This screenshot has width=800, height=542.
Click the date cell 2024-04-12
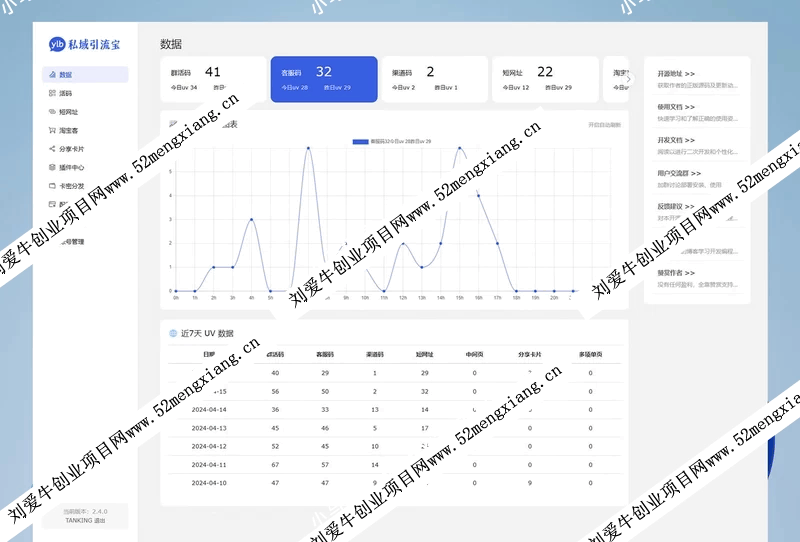209,446
